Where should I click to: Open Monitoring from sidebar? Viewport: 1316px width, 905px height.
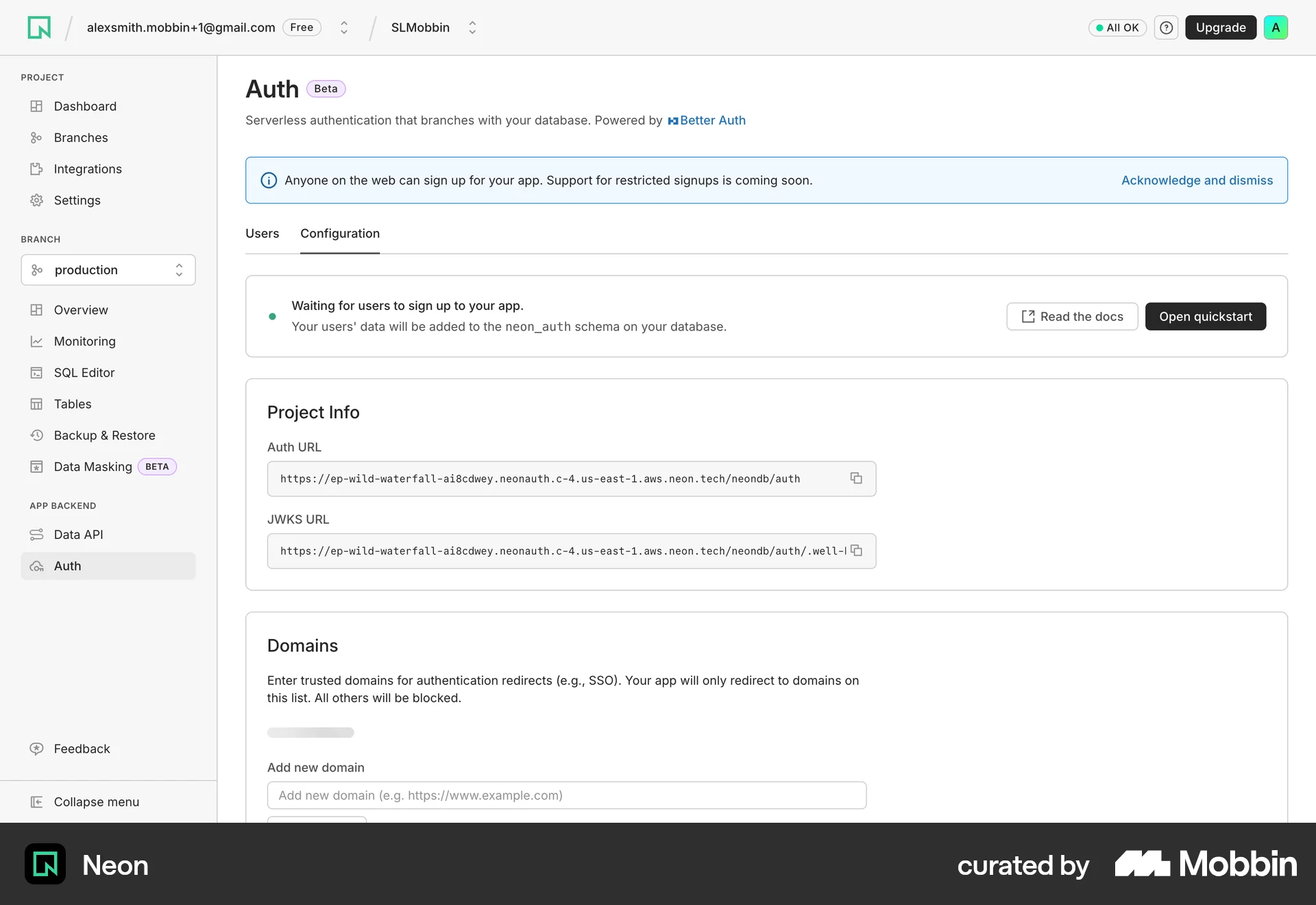coord(108,341)
